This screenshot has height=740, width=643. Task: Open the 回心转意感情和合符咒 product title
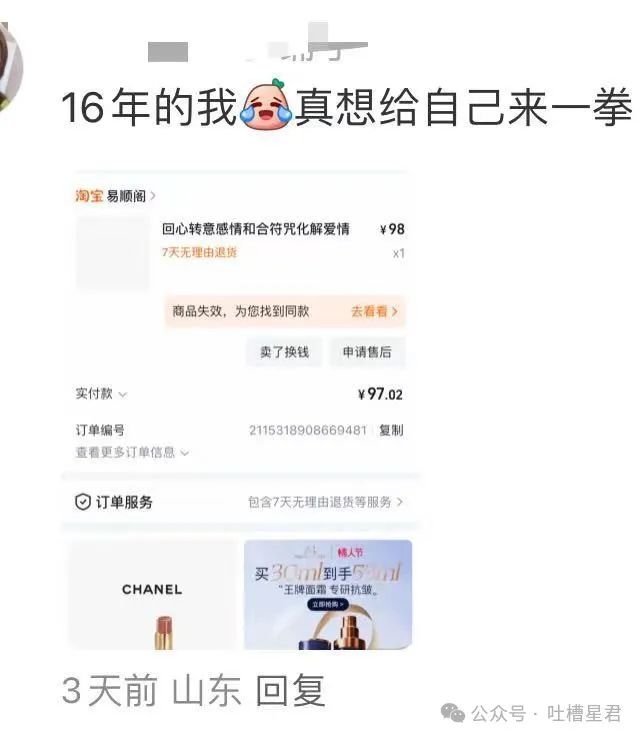(255, 229)
